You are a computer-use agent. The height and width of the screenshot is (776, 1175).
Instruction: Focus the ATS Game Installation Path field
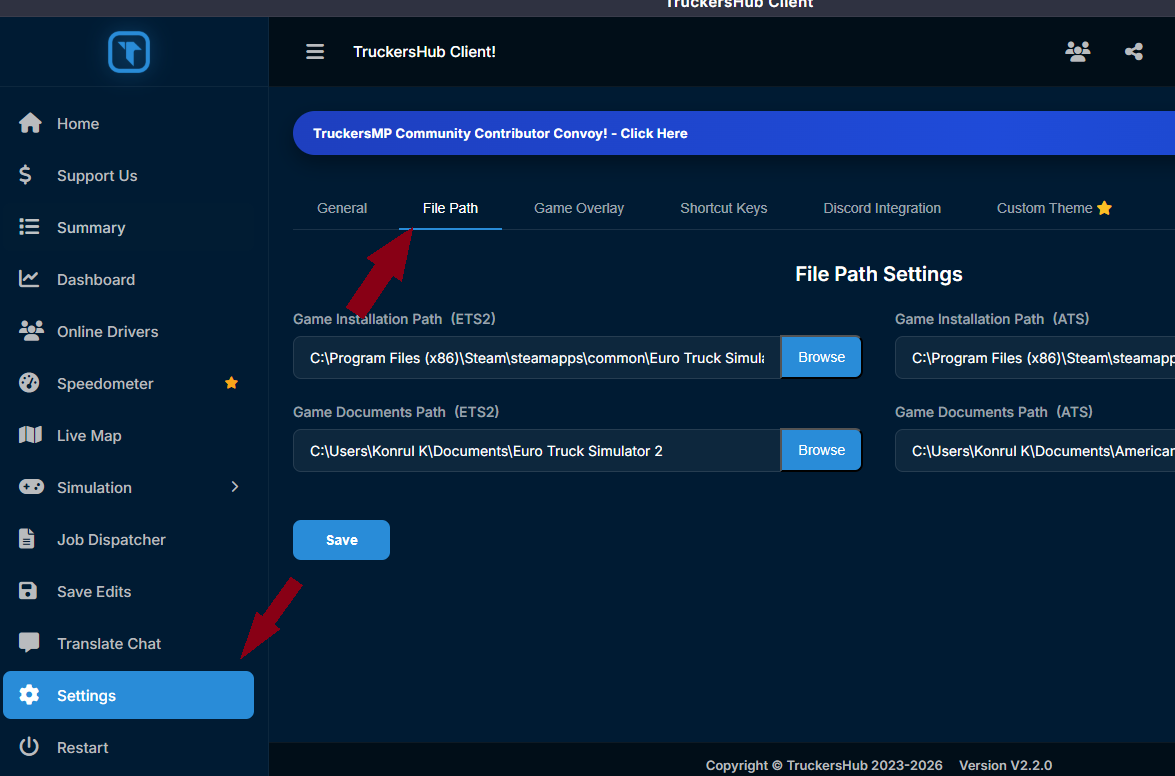pyautogui.click(x=1035, y=357)
